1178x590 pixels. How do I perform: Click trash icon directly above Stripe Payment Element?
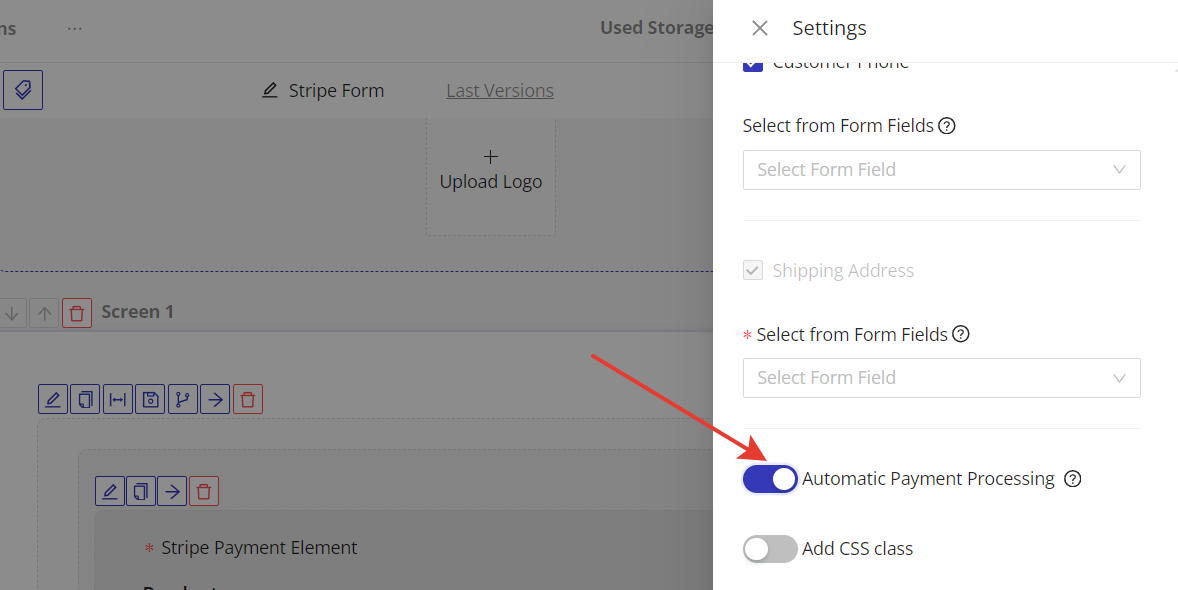[204, 491]
